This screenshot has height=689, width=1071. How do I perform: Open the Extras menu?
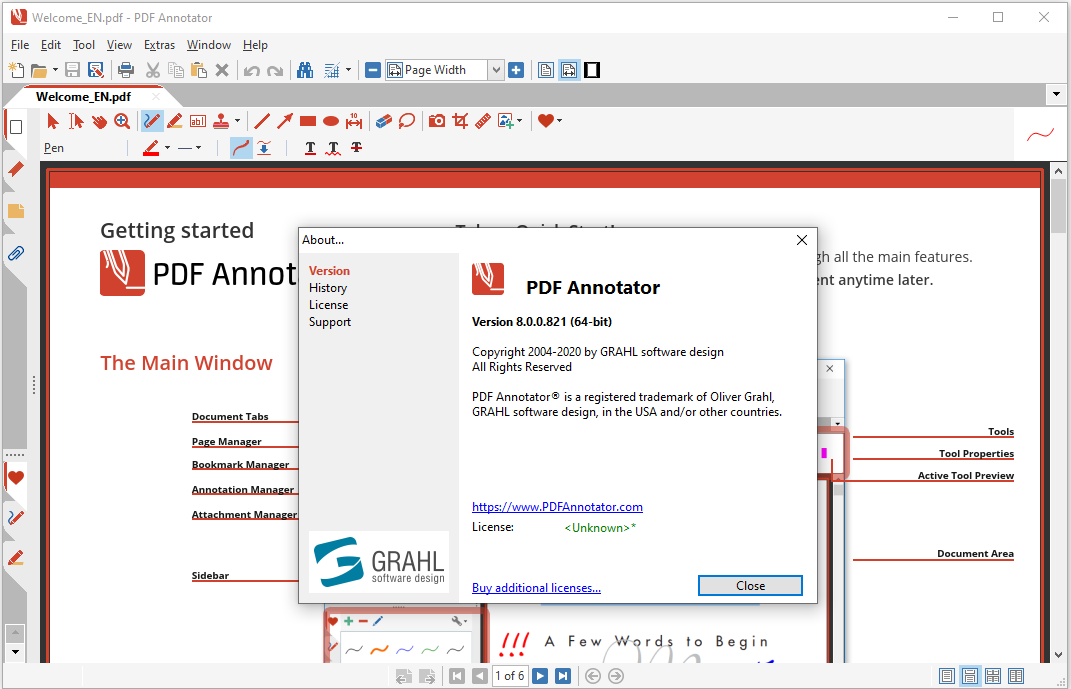point(159,45)
